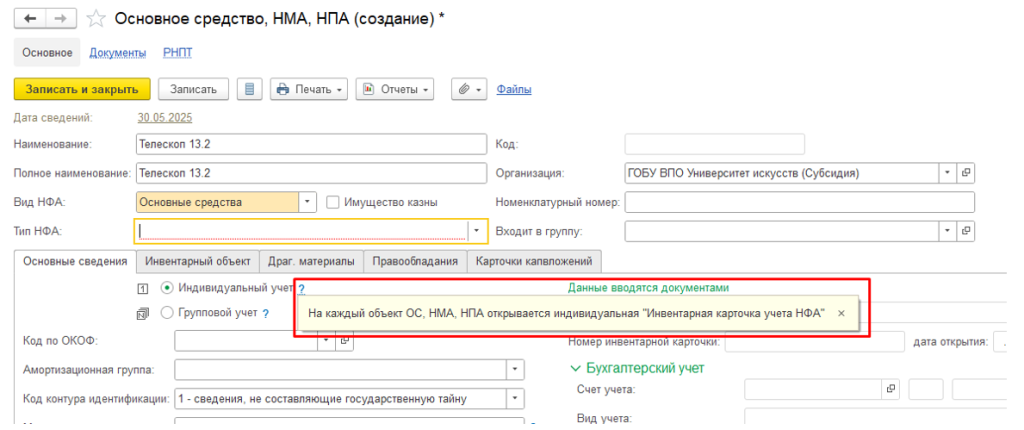Screen dimensions: 1024x430
Task: Switch to the Основное section
Action: point(47,52)
